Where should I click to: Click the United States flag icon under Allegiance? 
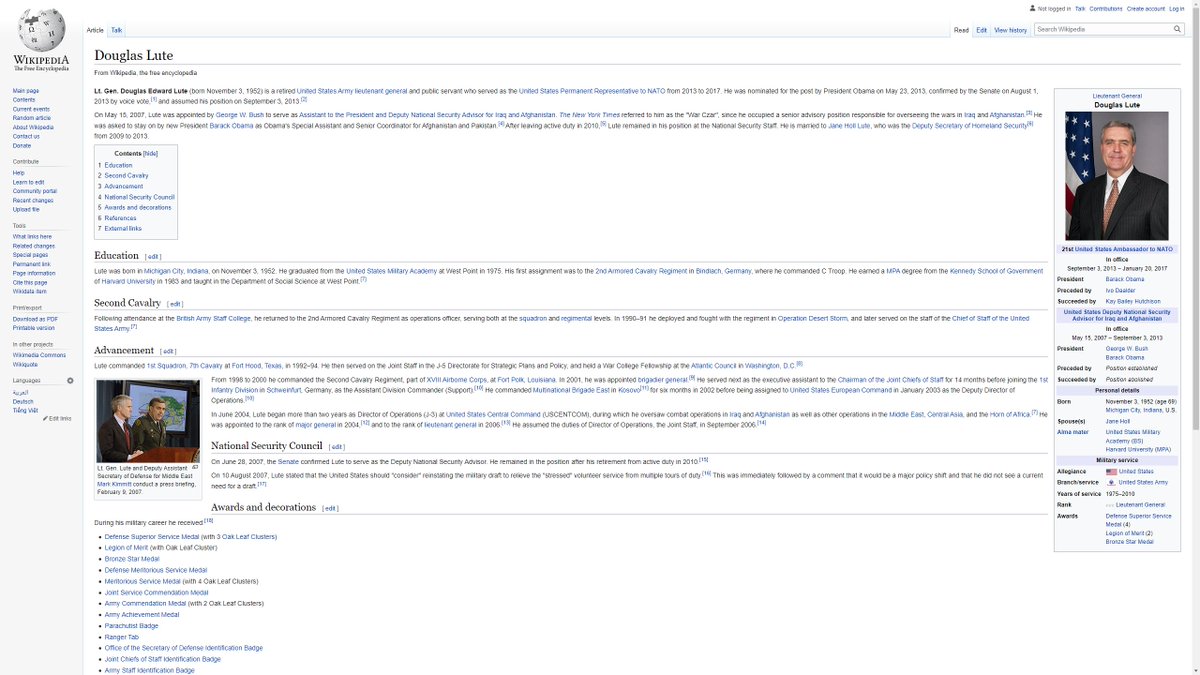point(1111,471)
